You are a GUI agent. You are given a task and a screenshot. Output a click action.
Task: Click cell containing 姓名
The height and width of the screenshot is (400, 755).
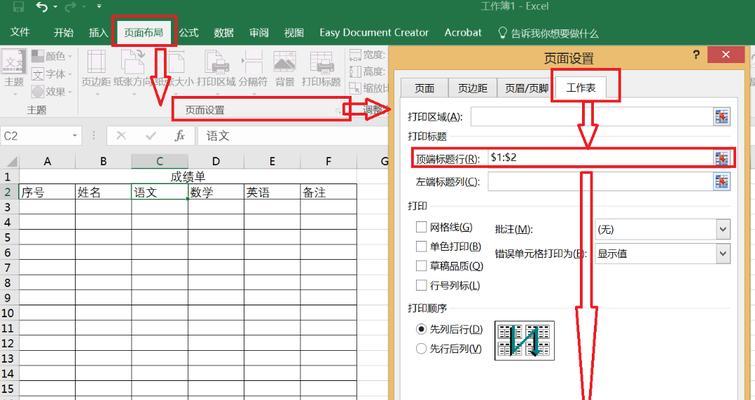pyautogui.click(x=103, y=192)
